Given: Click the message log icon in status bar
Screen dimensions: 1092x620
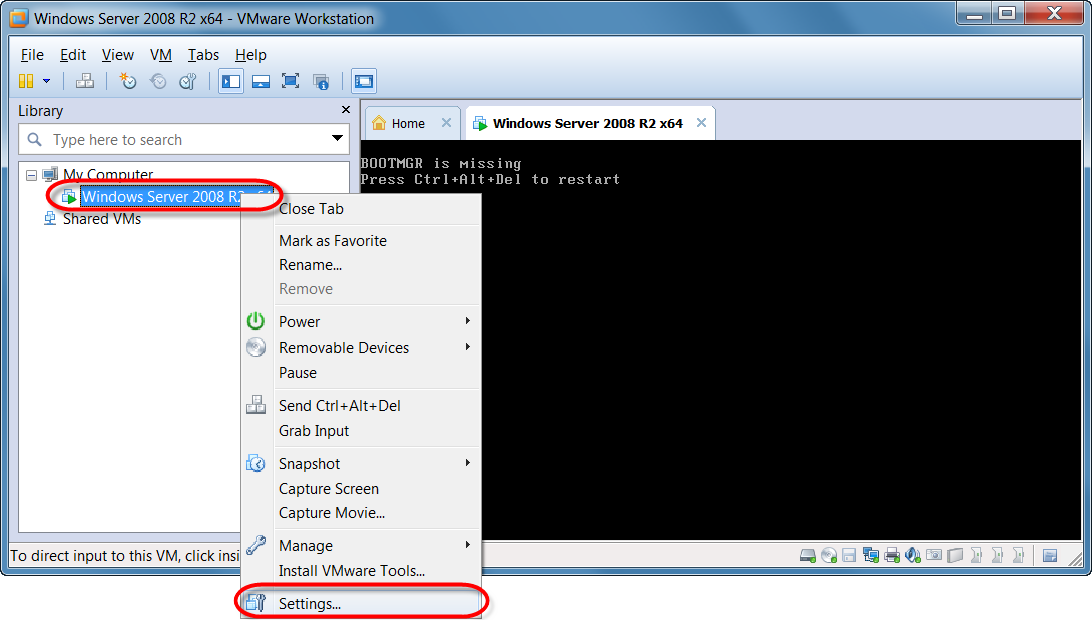Looking at the screenshot, I should click(x=1050, y=555).
